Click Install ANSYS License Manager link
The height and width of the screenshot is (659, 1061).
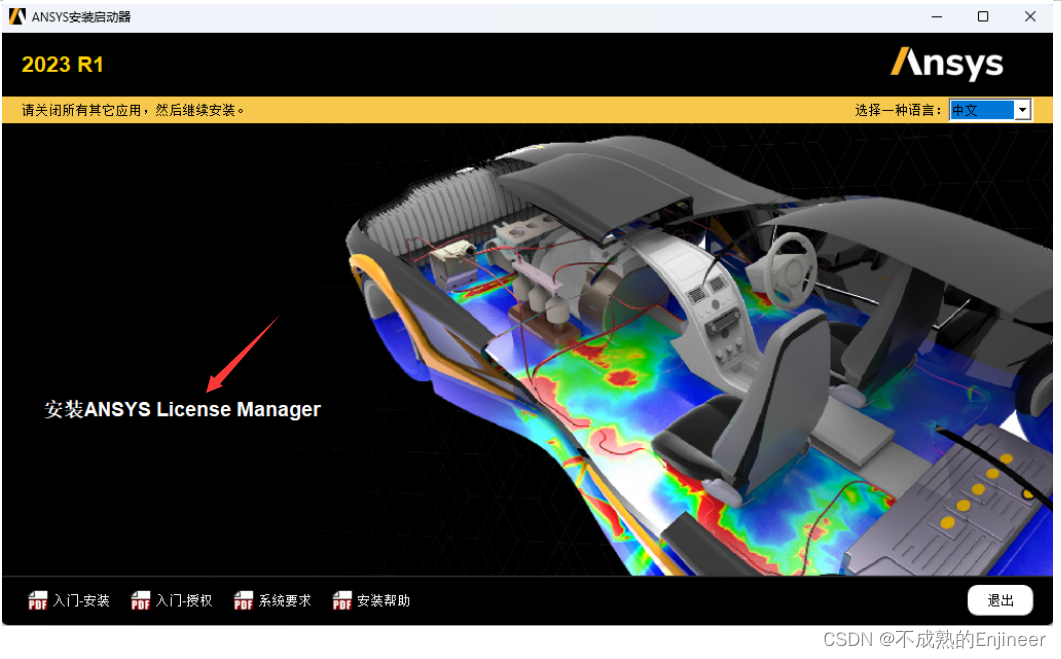[x=183, y=409]
